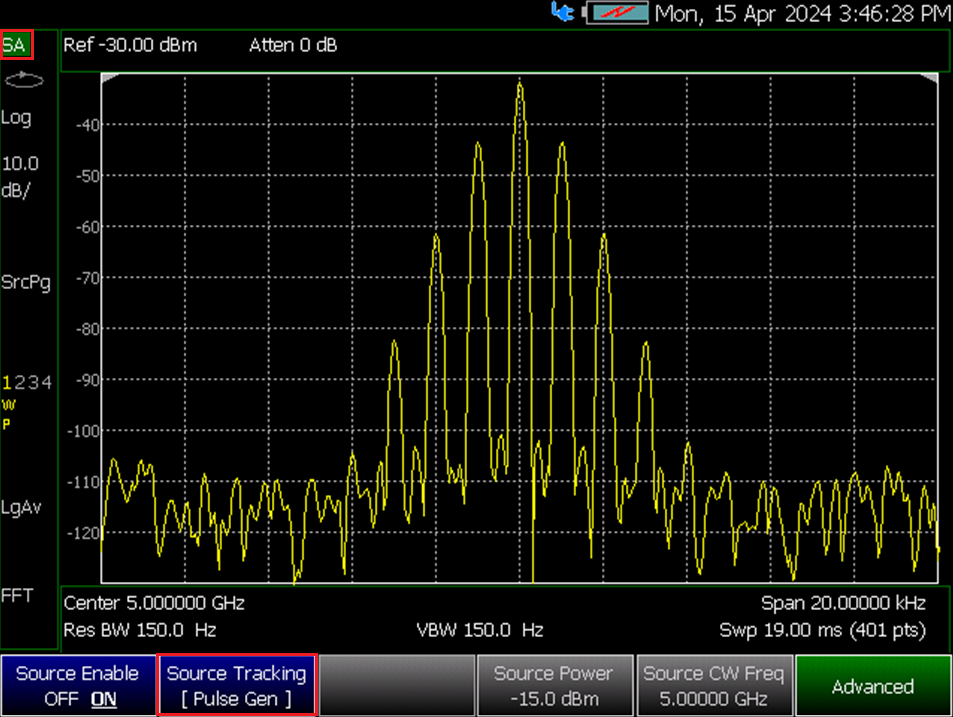Select trace 2 indicator
Image resolution: width=953 pixels, height=717 pixels.
click(x=19, y=382)
